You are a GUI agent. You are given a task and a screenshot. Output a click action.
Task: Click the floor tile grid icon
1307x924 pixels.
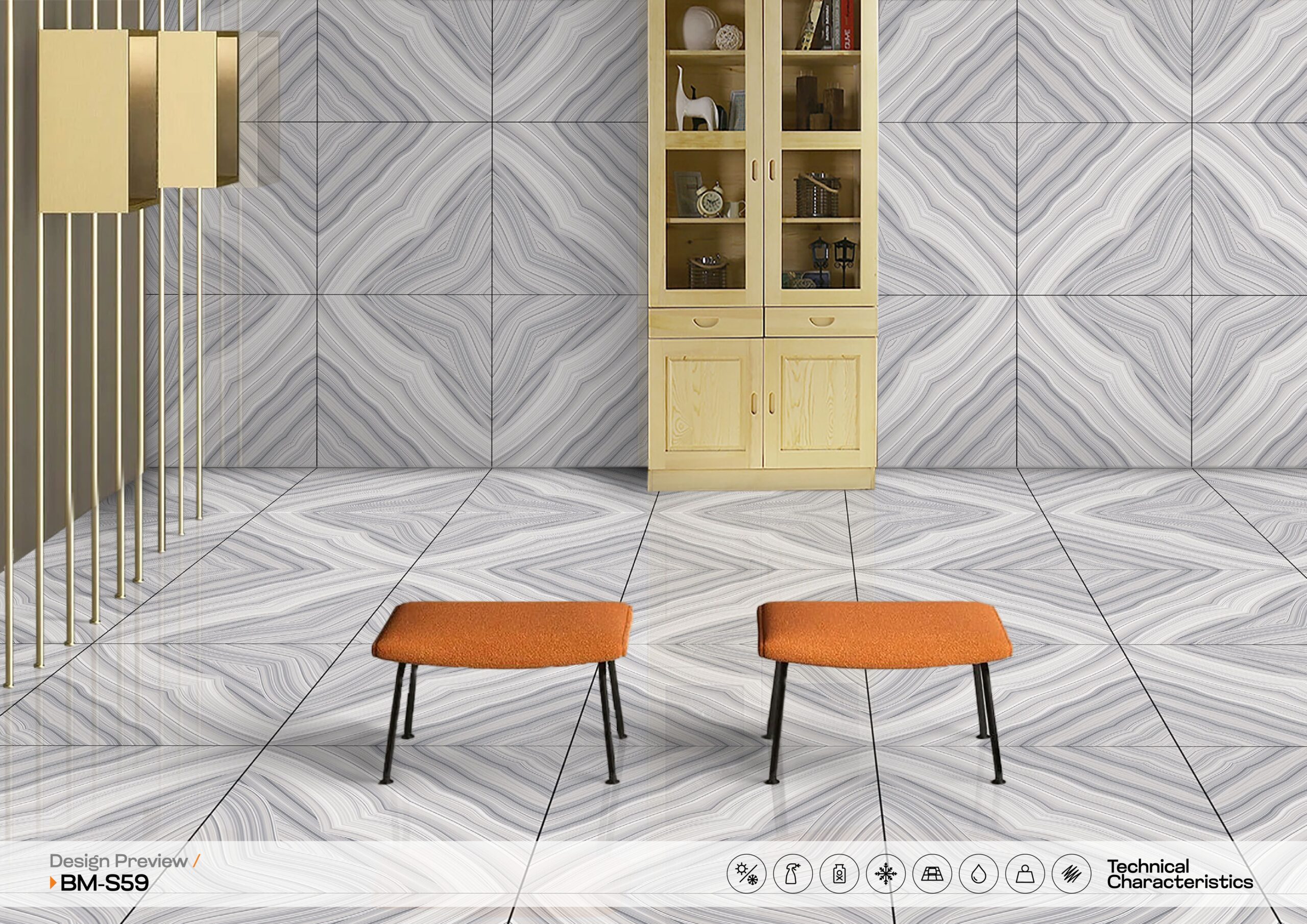point(932,873)
